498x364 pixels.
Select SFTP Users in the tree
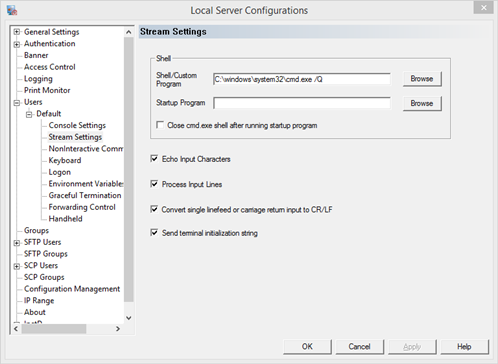tap(42, 242)
